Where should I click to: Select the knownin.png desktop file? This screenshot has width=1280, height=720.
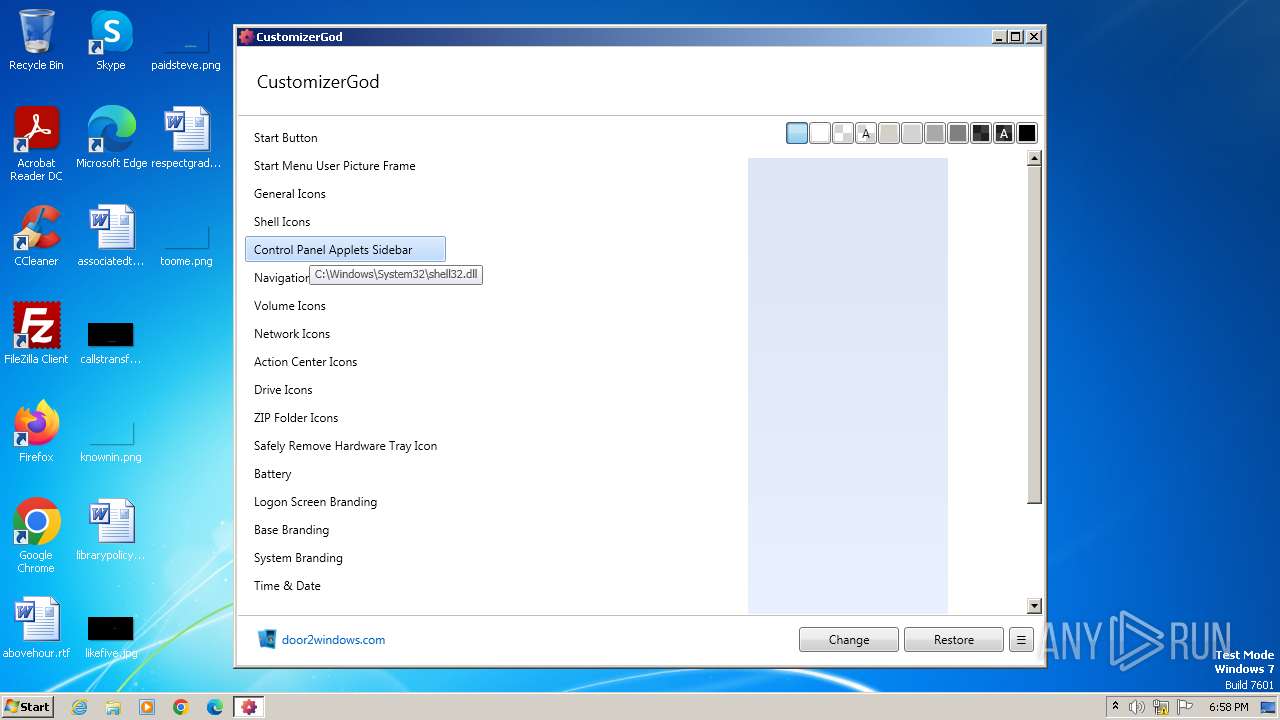tap(111, 439)
